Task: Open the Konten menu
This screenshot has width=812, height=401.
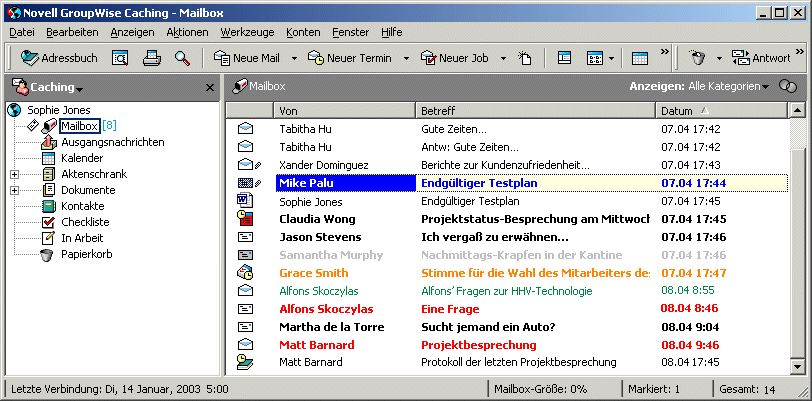Action: pyautogui.click(x=303, y=32)
